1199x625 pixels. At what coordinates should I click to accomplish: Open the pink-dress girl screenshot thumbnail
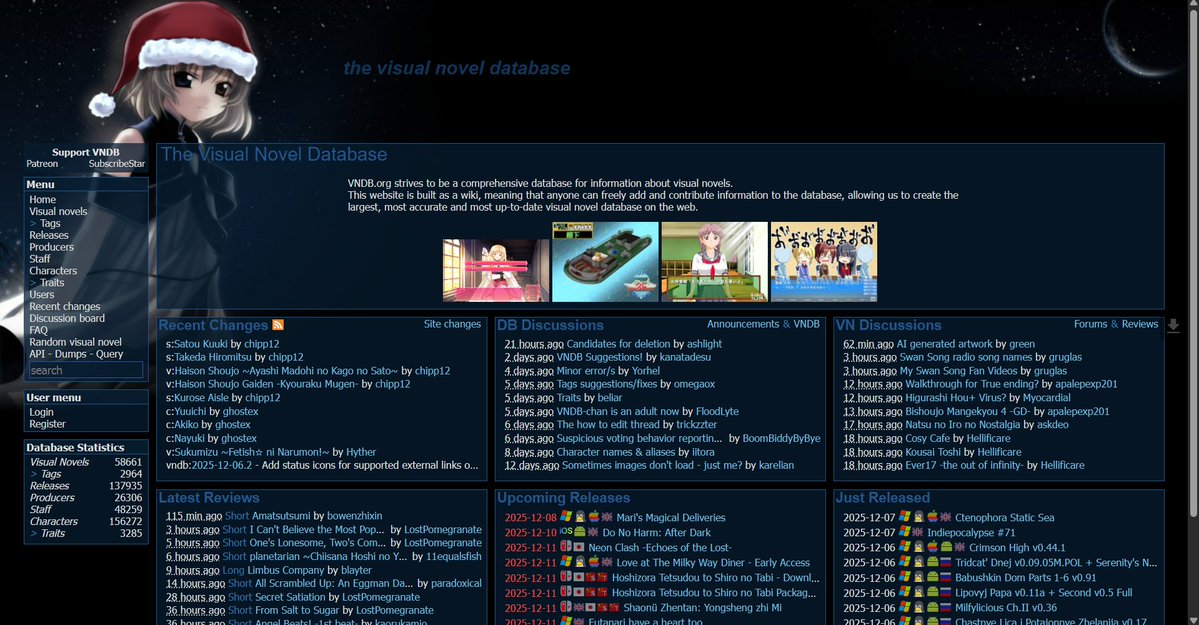(496, 270)
